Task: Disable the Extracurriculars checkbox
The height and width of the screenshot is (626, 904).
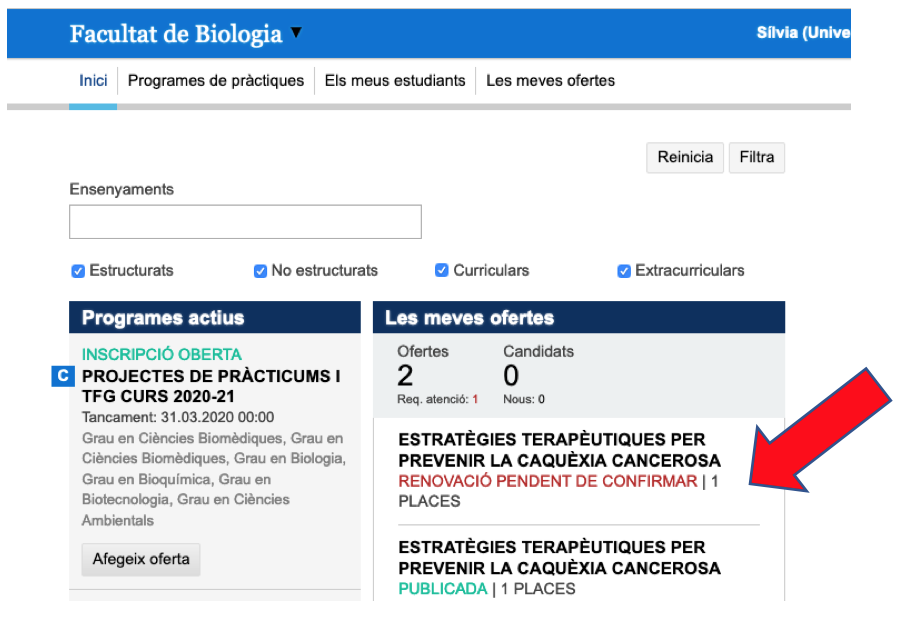Action: [624, 271]
